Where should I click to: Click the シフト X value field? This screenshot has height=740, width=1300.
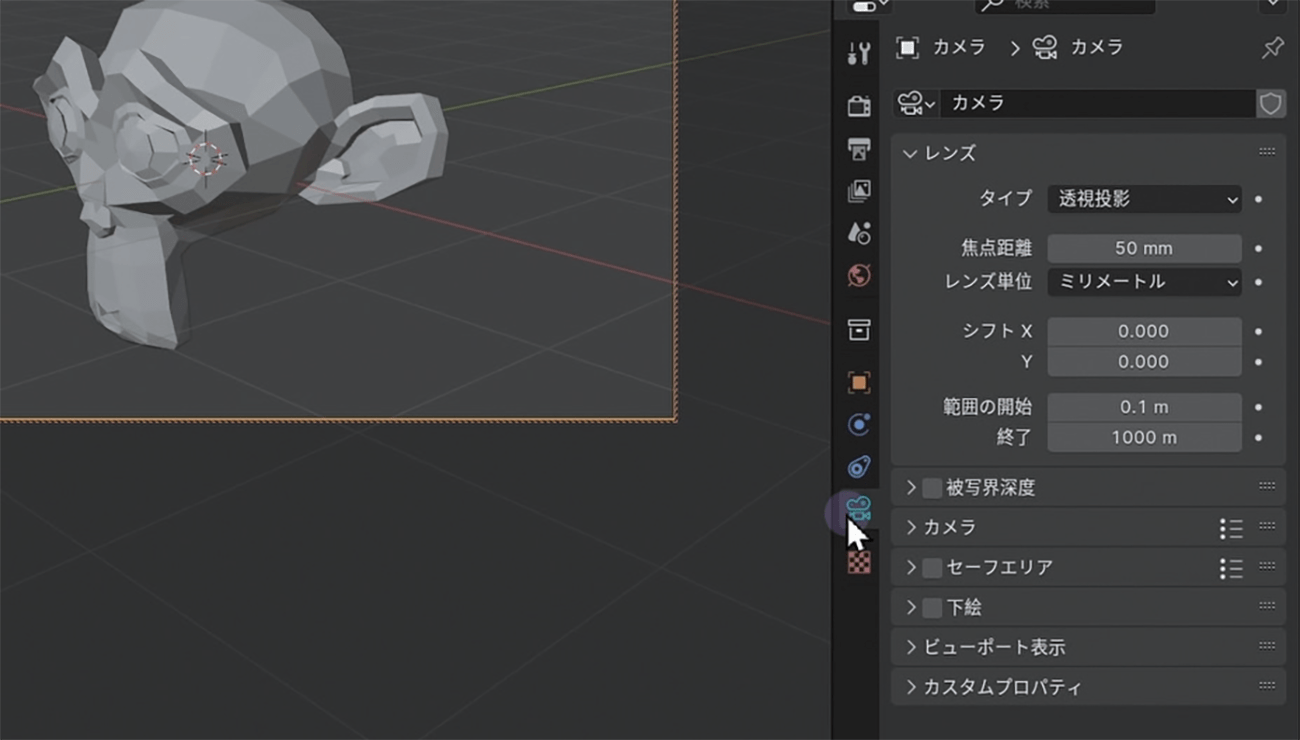1144,331
